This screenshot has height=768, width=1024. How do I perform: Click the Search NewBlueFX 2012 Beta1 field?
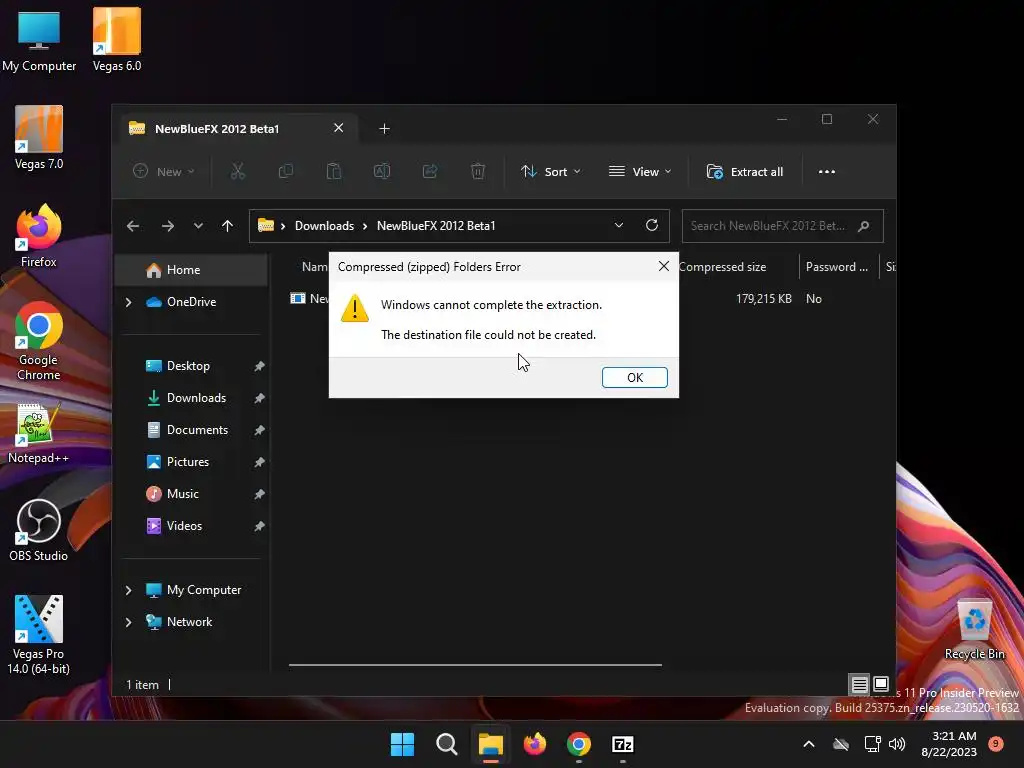[782, 226]
